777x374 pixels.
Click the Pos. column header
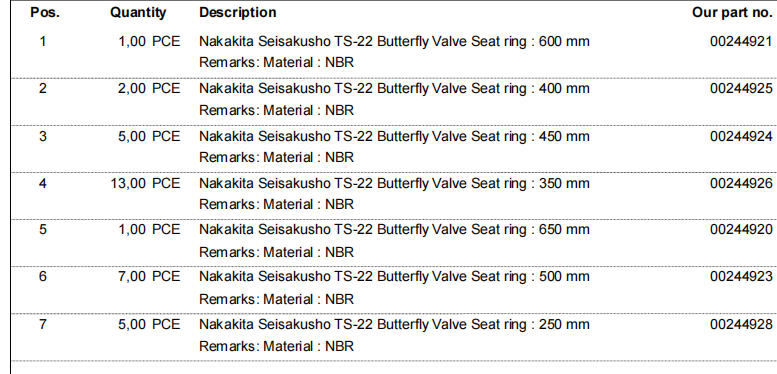point(45,12)
